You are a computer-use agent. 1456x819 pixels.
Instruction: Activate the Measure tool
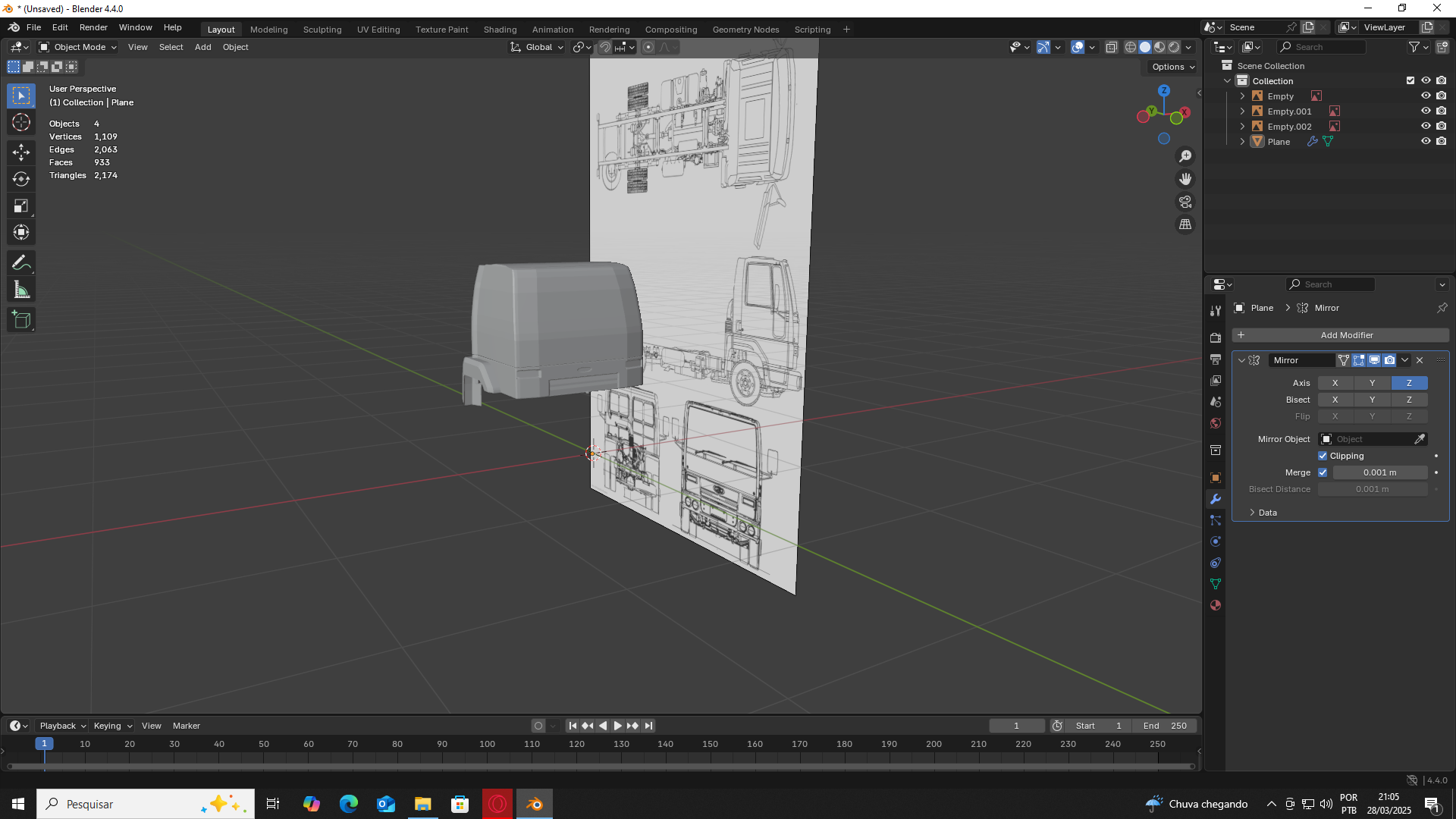coord(21,290)
